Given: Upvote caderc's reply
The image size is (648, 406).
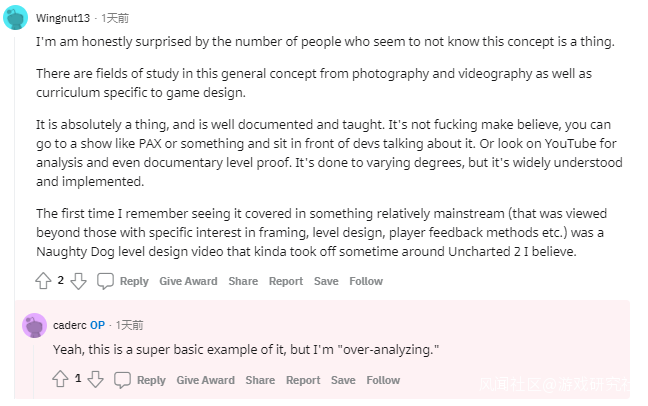Looking at the screenshot, I should coord(61,380).
